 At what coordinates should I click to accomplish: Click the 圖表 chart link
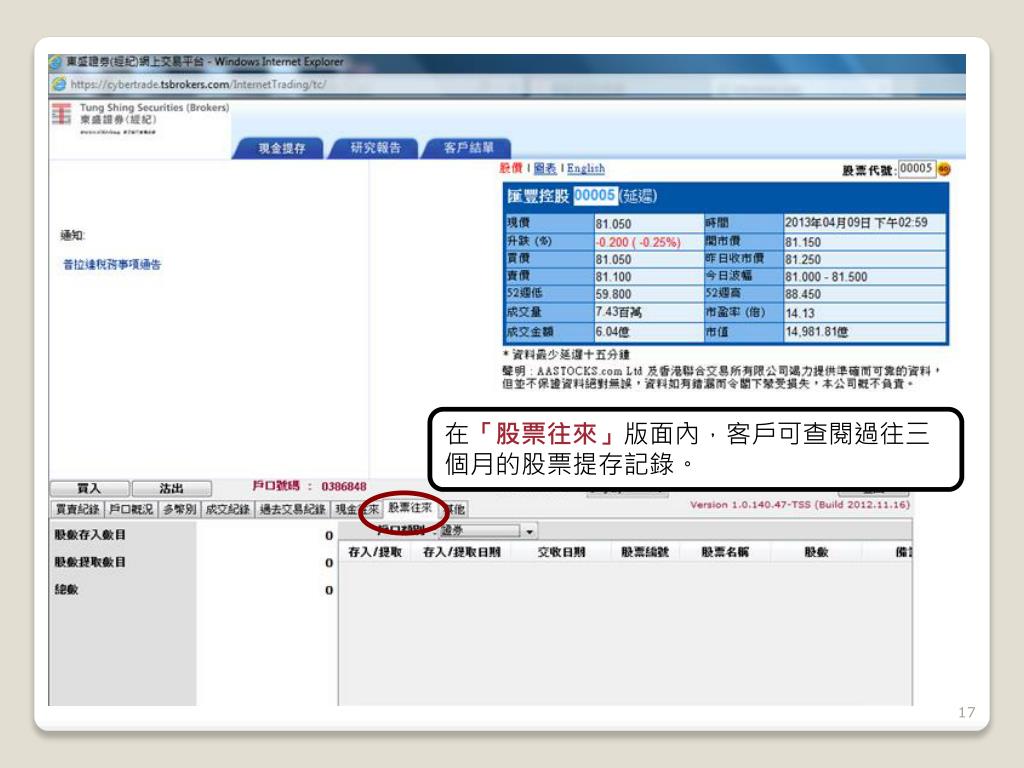(545, 168)
